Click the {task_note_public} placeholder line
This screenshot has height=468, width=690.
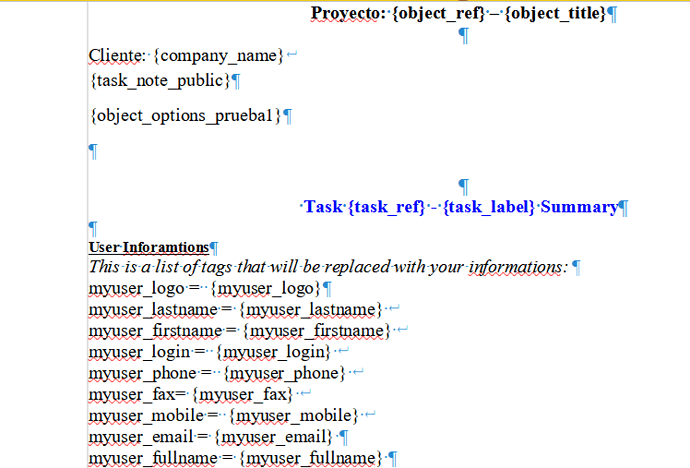click(160, 79)
